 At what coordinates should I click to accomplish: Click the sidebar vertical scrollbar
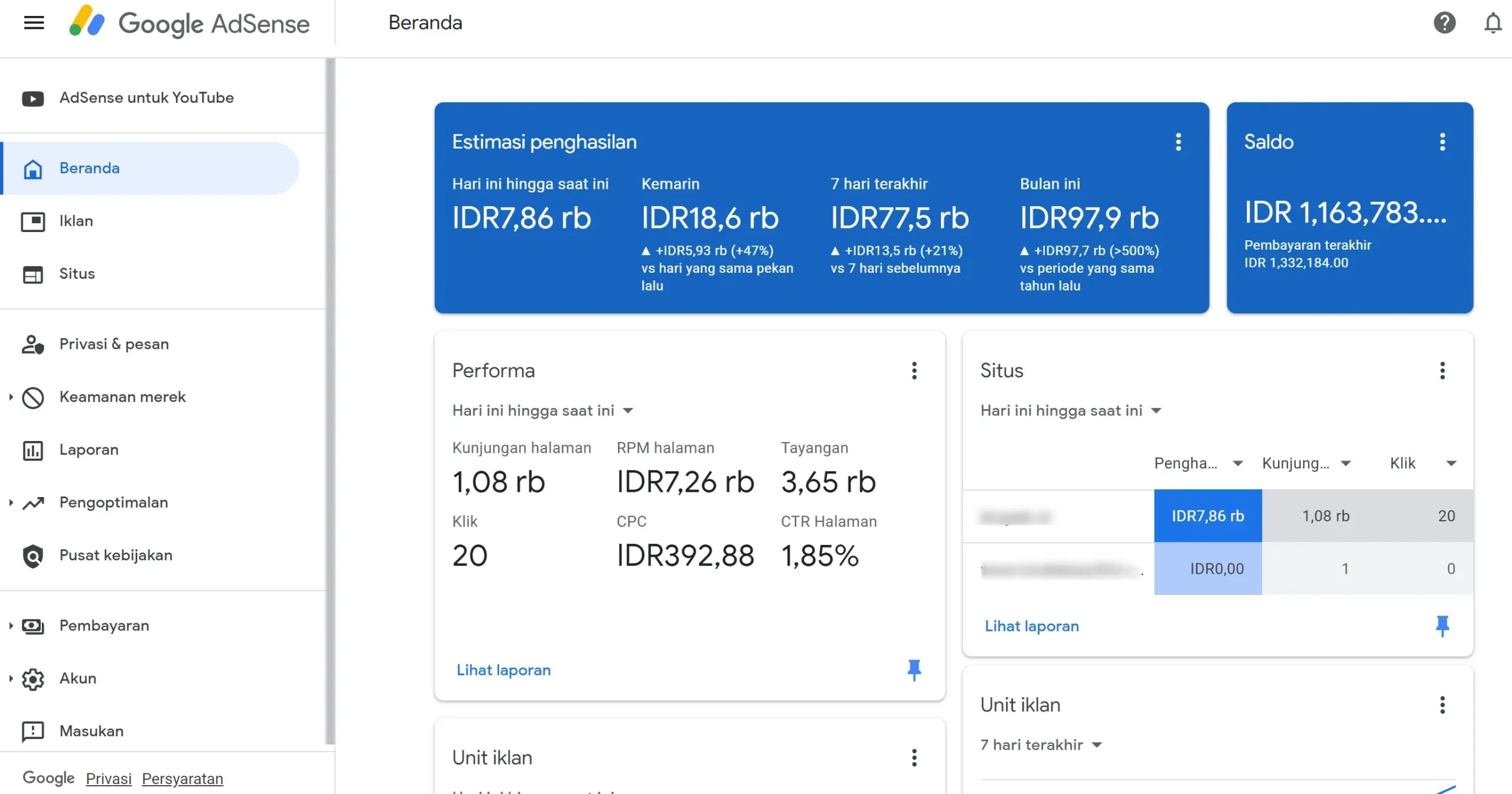pyautogui.click(x=330, y=401)
